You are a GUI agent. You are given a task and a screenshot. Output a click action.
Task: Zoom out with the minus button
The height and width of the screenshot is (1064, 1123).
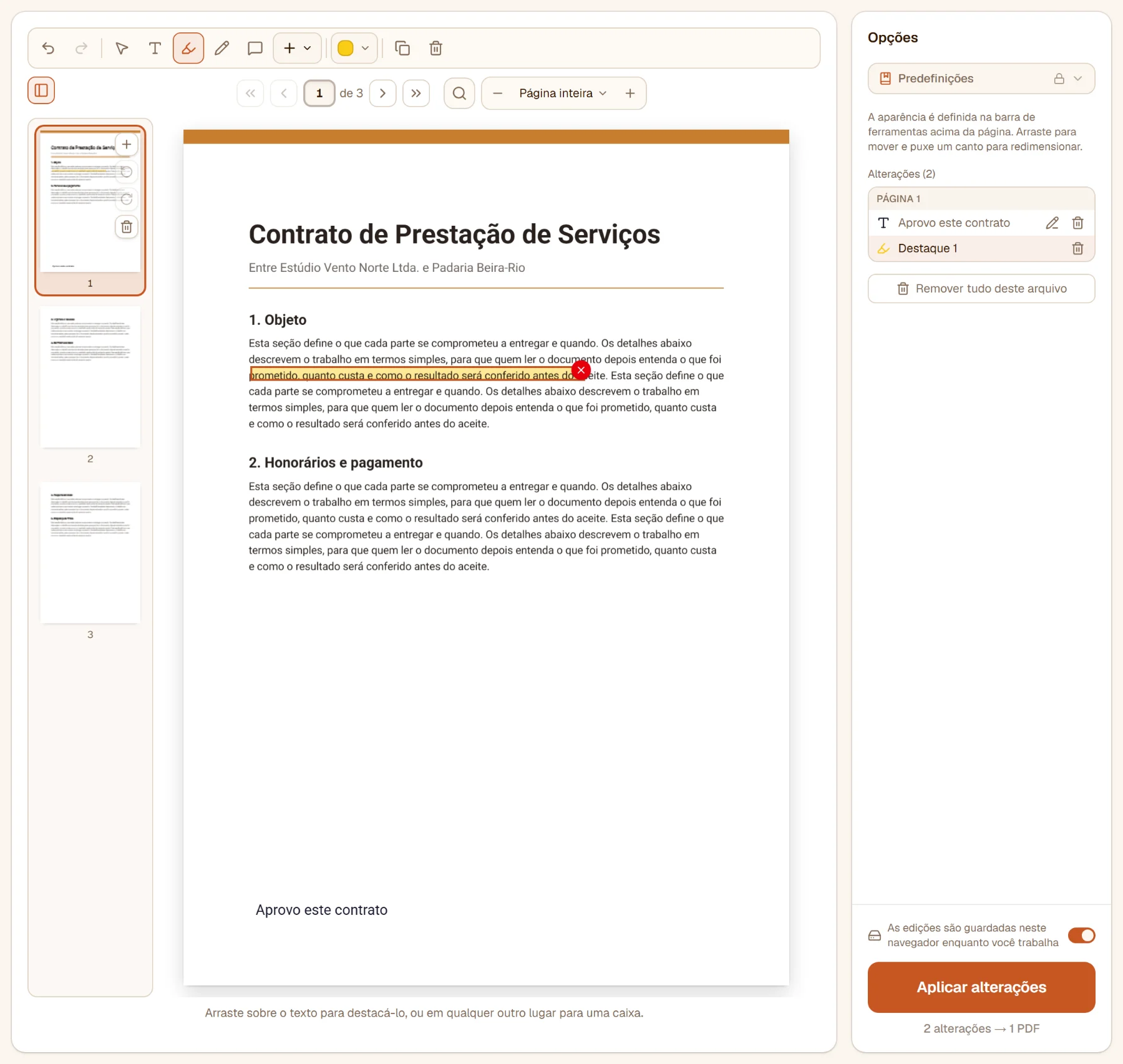(497, 93)
